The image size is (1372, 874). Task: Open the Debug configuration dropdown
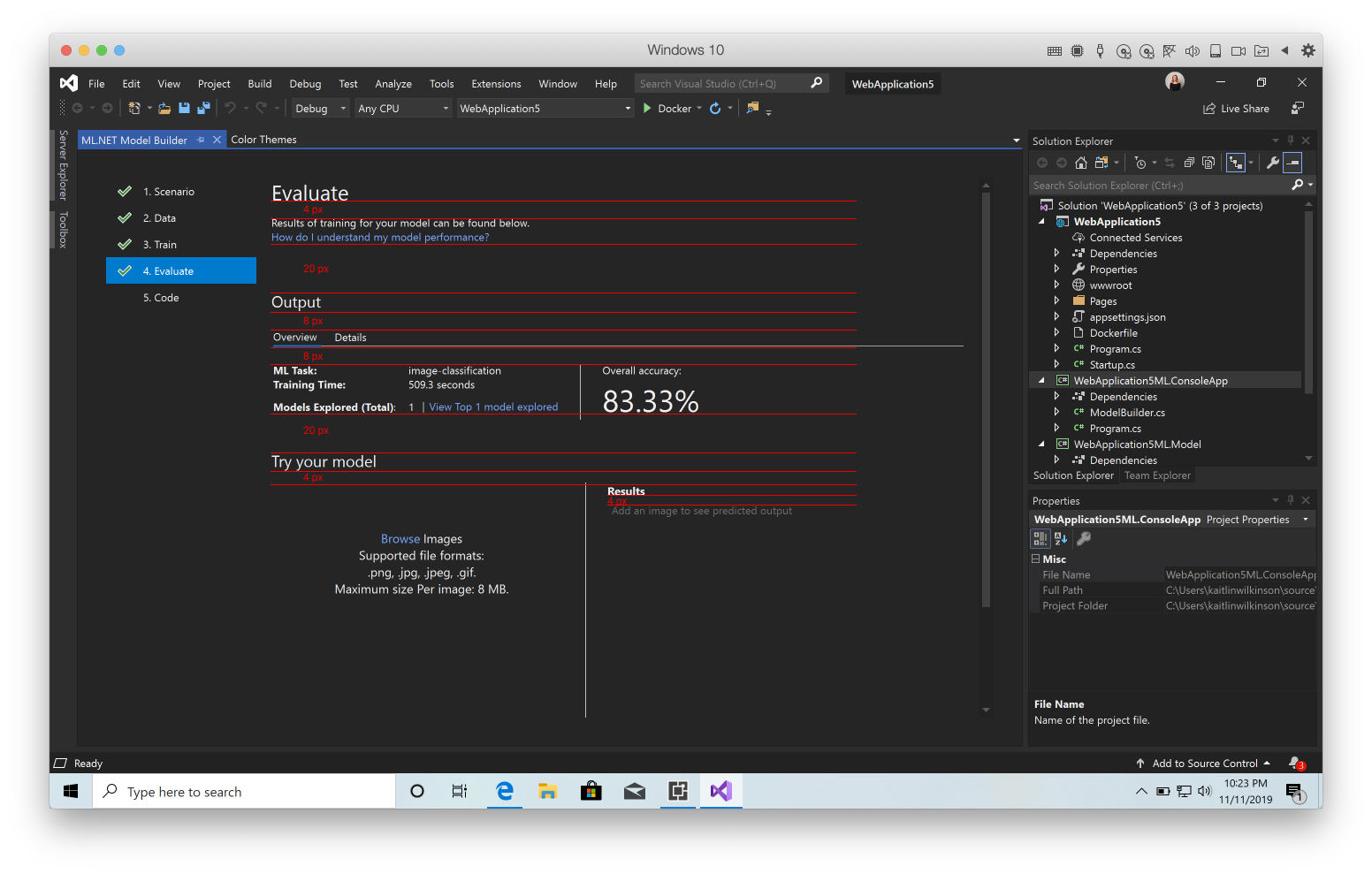321,109
